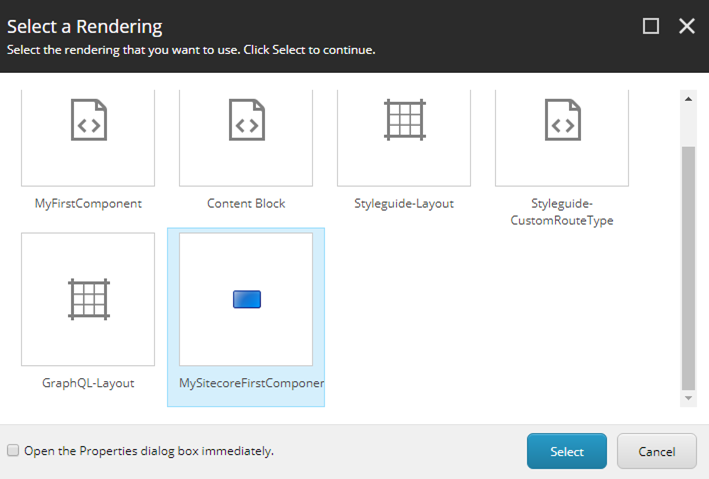Confirm with the Select button

(567, 451)
